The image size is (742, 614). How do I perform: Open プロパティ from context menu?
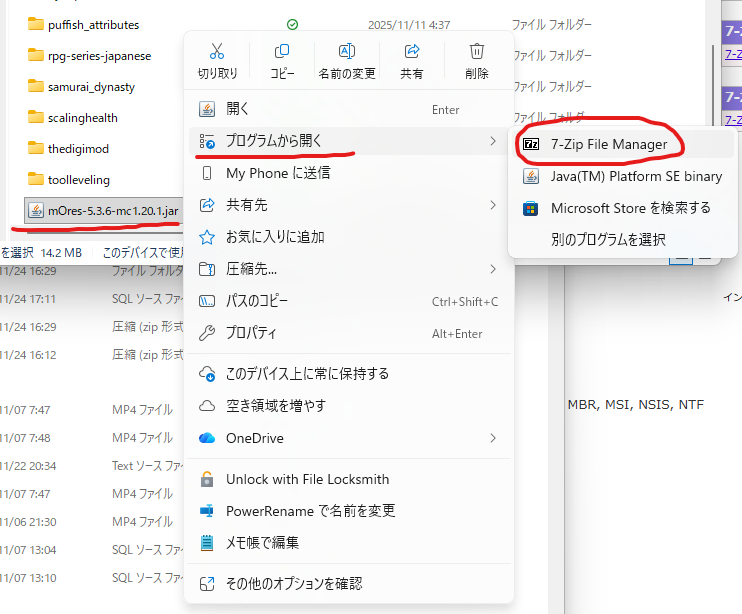click(x=251, y=333)
